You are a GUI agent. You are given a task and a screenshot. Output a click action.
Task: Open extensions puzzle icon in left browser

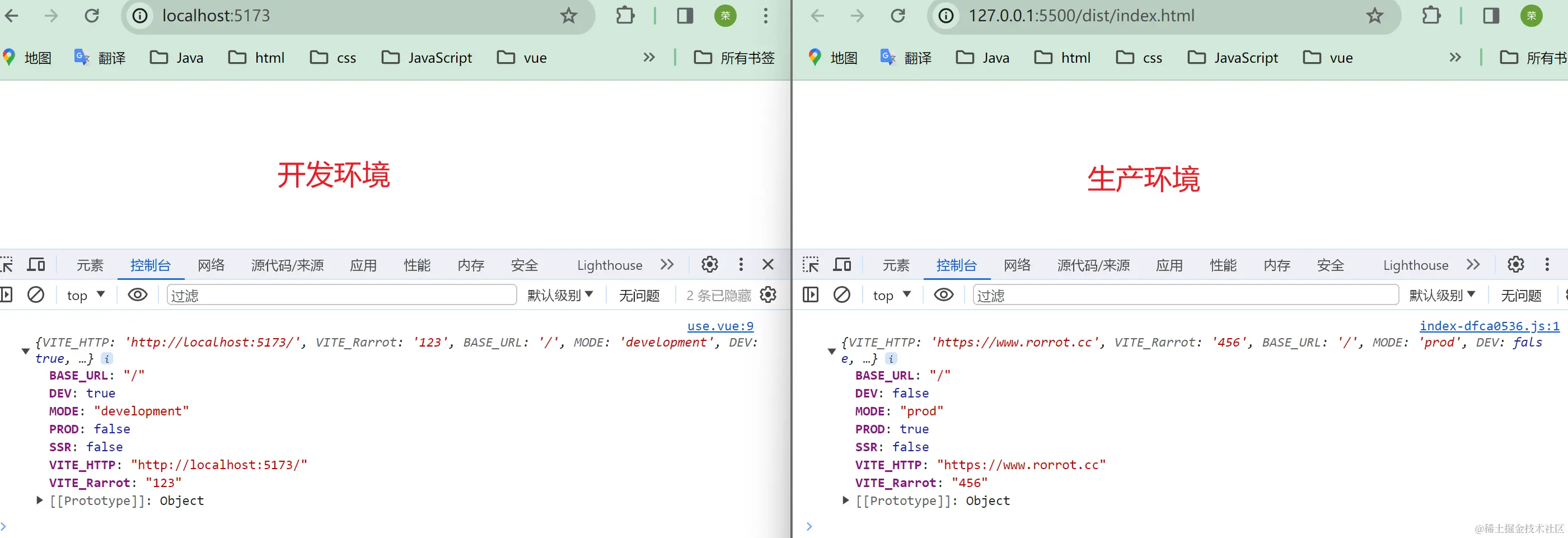625,15
